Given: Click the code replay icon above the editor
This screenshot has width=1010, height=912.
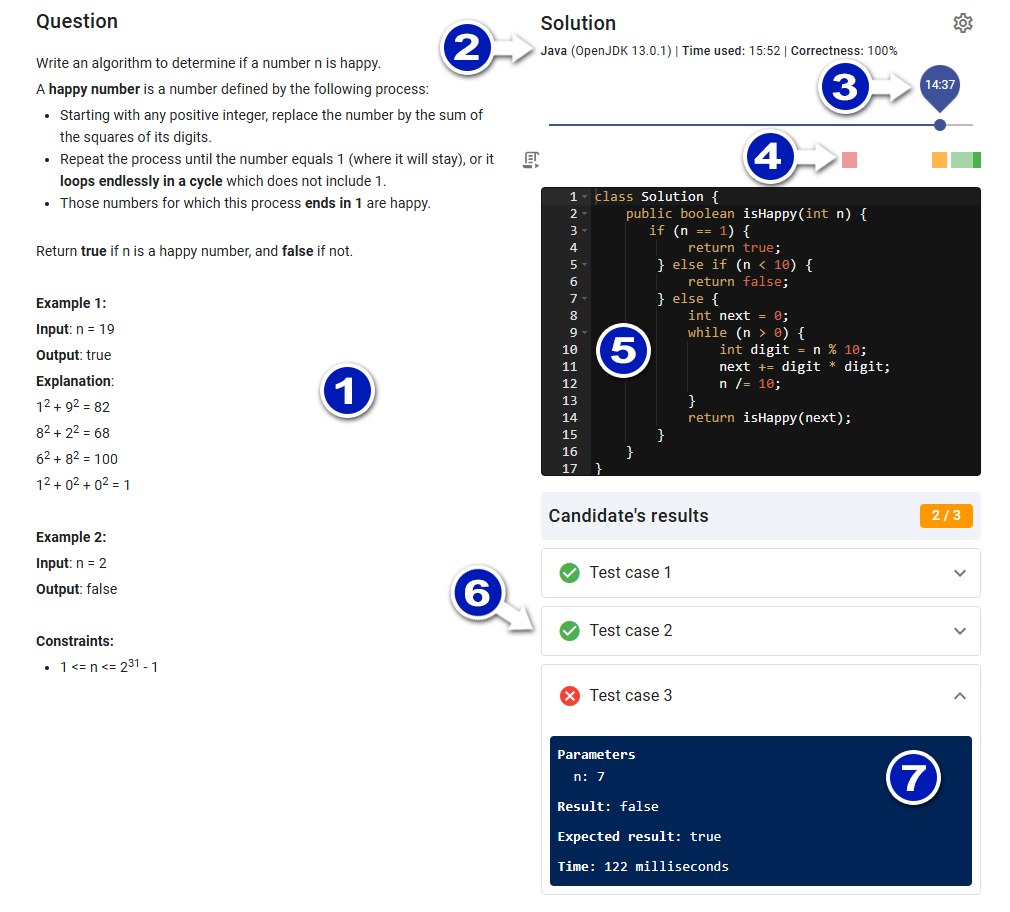Looking at the screenshot, I should click(x=531, y=160).
